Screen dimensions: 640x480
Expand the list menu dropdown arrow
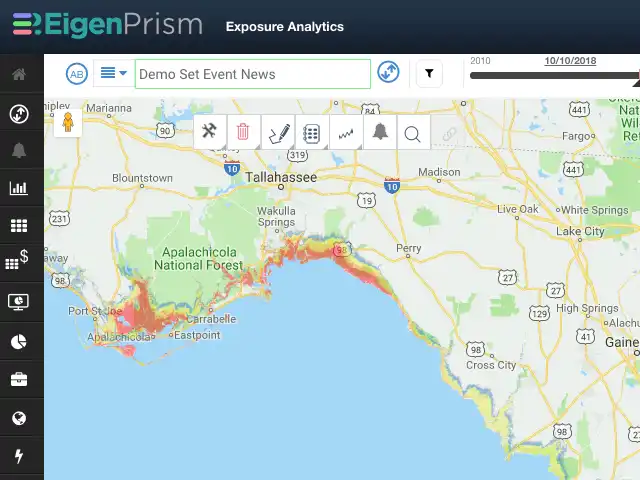[x=123, y=73]
